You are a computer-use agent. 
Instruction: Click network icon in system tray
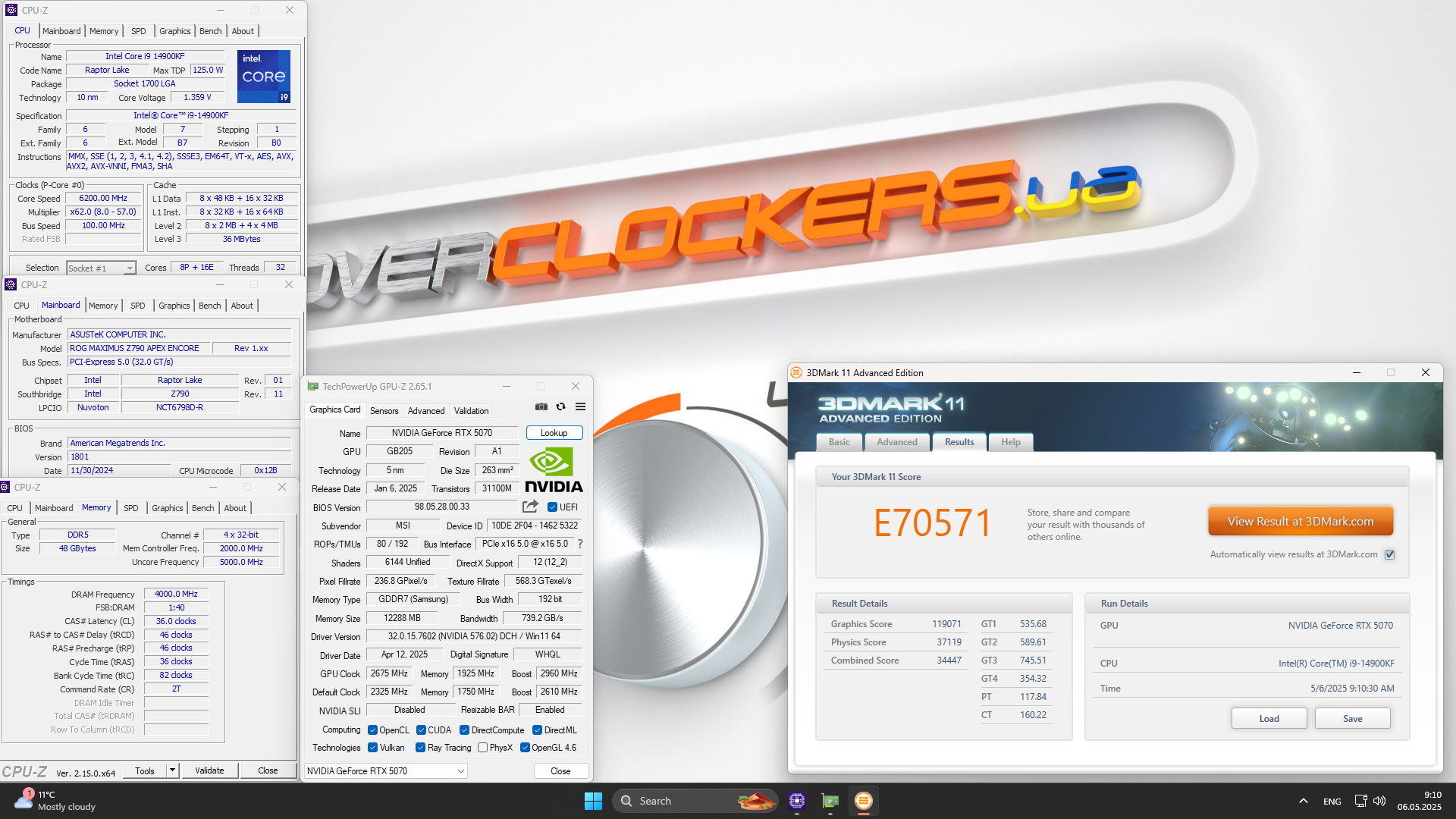pos(1360,801)
